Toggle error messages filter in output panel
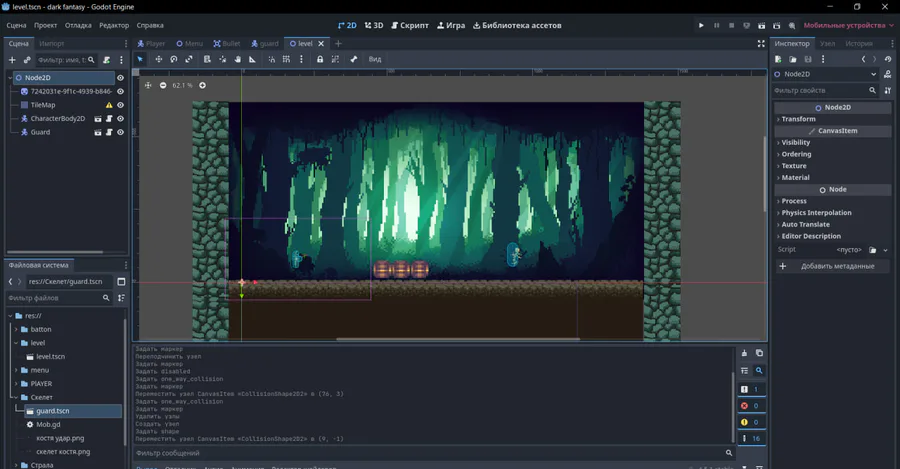Image resolution: width=900 pixels, height=469 pixels. pos(744,406)
